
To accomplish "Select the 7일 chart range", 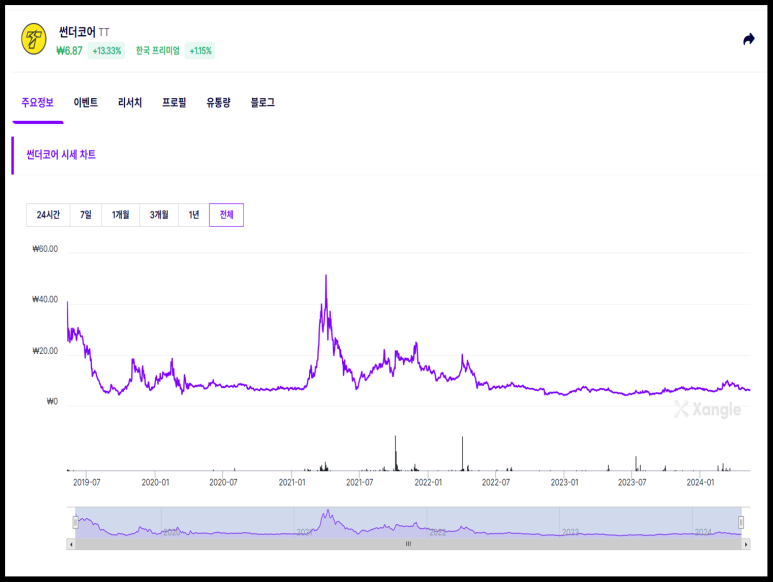I will pyautogui.click(x=86, y=215).
